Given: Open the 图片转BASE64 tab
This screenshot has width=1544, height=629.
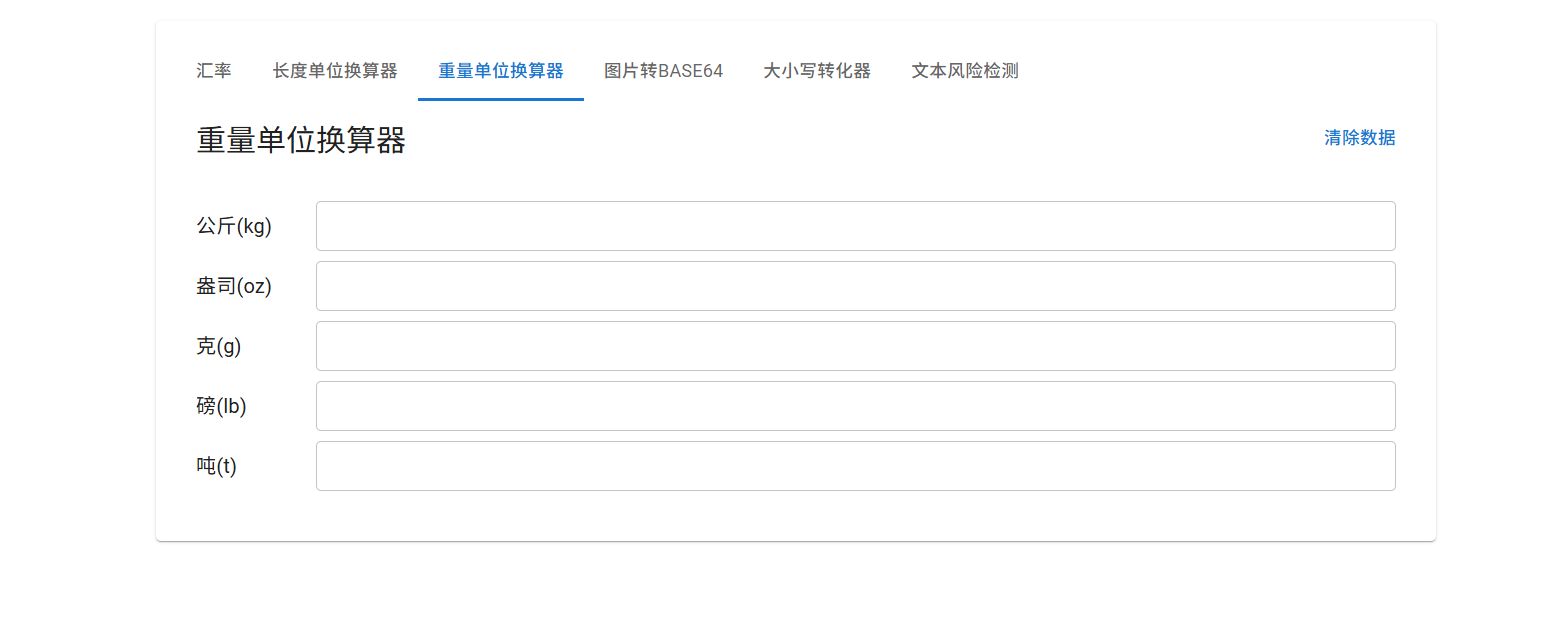Looking at the screenshot, I should tap(664, 71).
